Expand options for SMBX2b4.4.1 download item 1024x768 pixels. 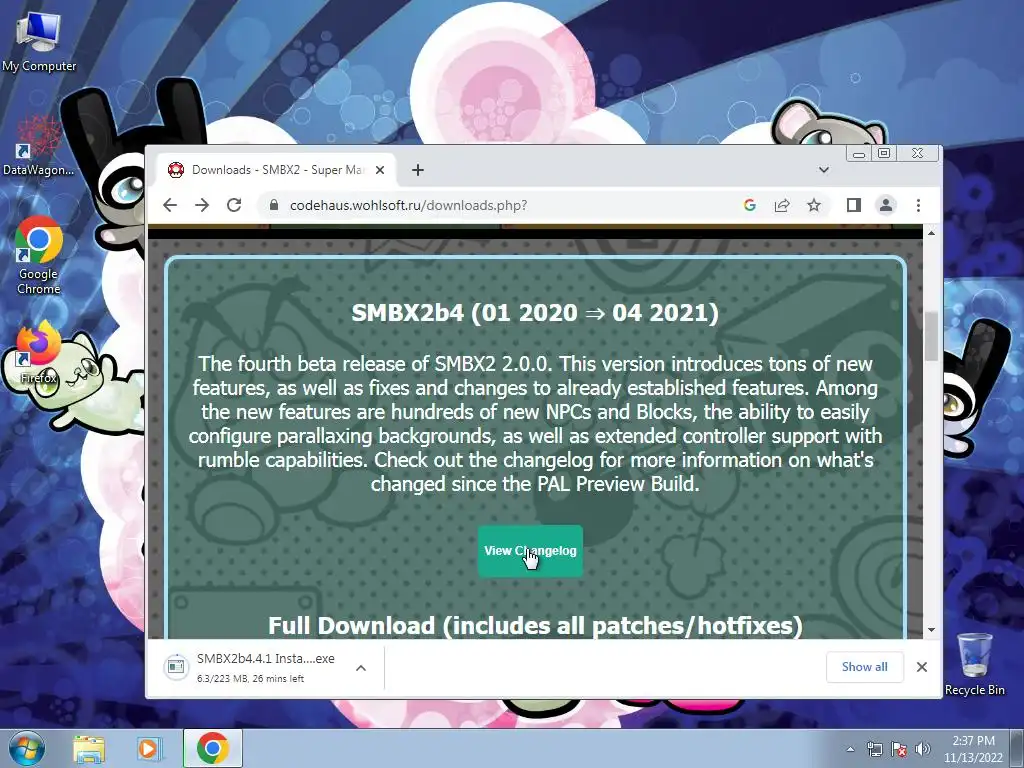point(360,667)
